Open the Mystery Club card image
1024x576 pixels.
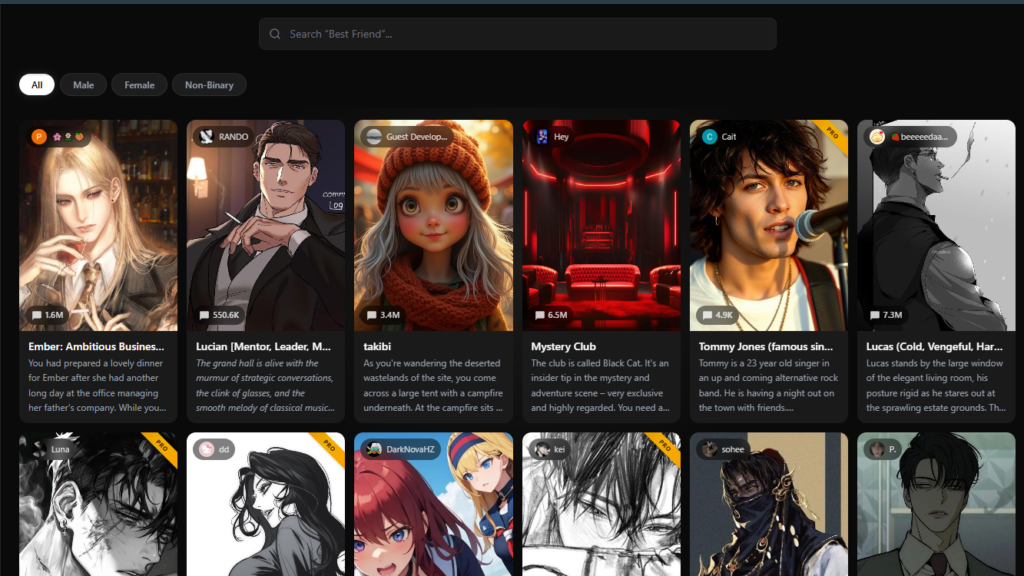tap(601, 225)
